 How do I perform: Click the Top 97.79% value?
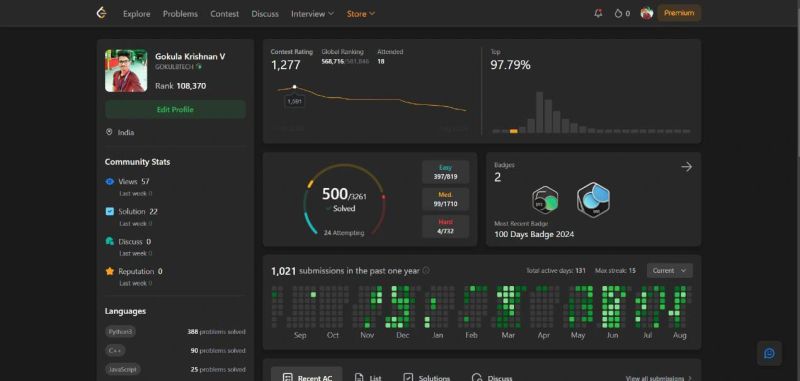(x=510, y=65)
